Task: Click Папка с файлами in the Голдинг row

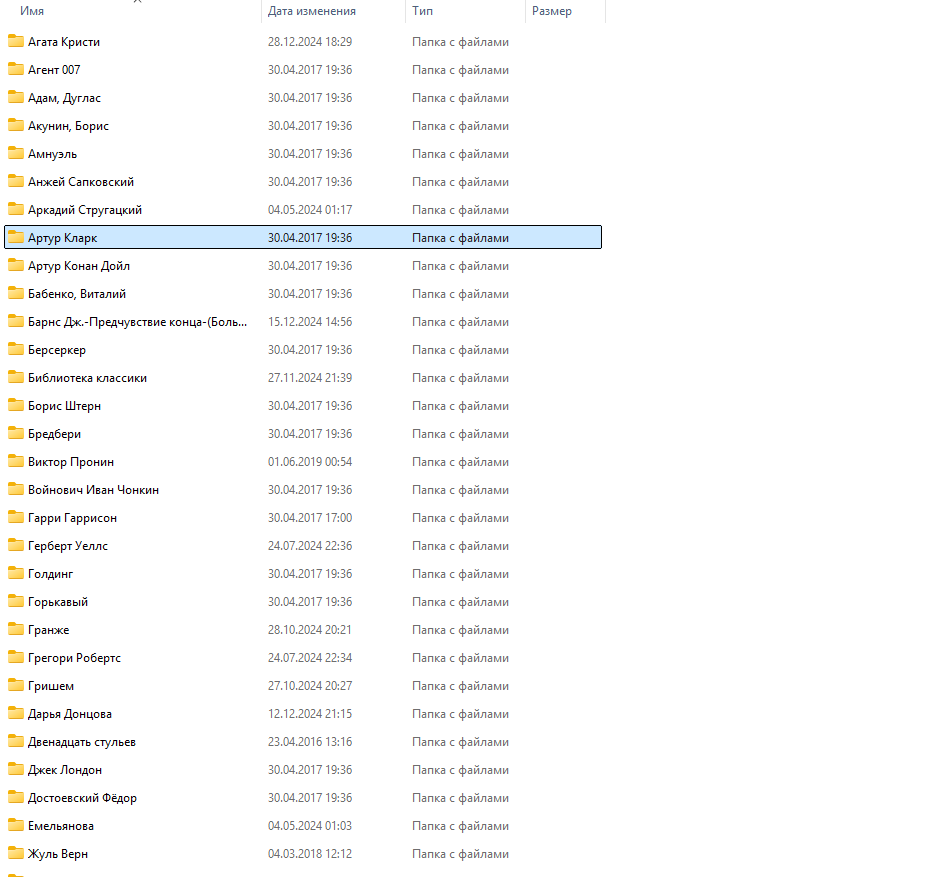Action: coord(460,574)
